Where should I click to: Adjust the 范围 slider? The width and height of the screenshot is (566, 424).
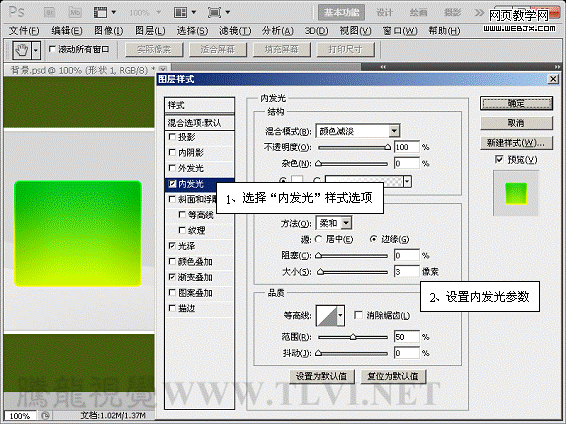[x=353, y=337]
